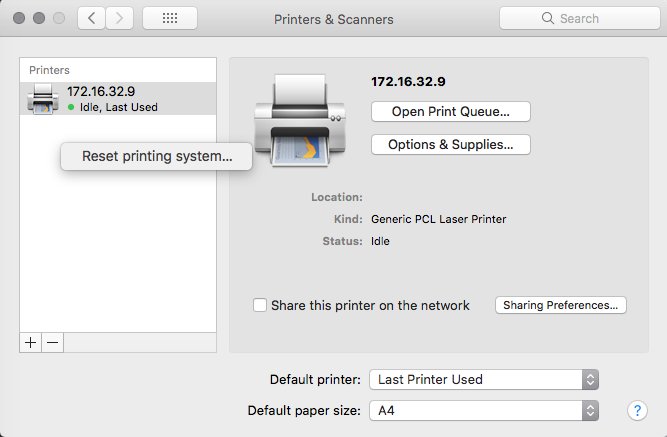Image resolution: width=667 pixels, height=437 pixels.
Task: Go back with the left chevron button
Action: click(91, 18)
